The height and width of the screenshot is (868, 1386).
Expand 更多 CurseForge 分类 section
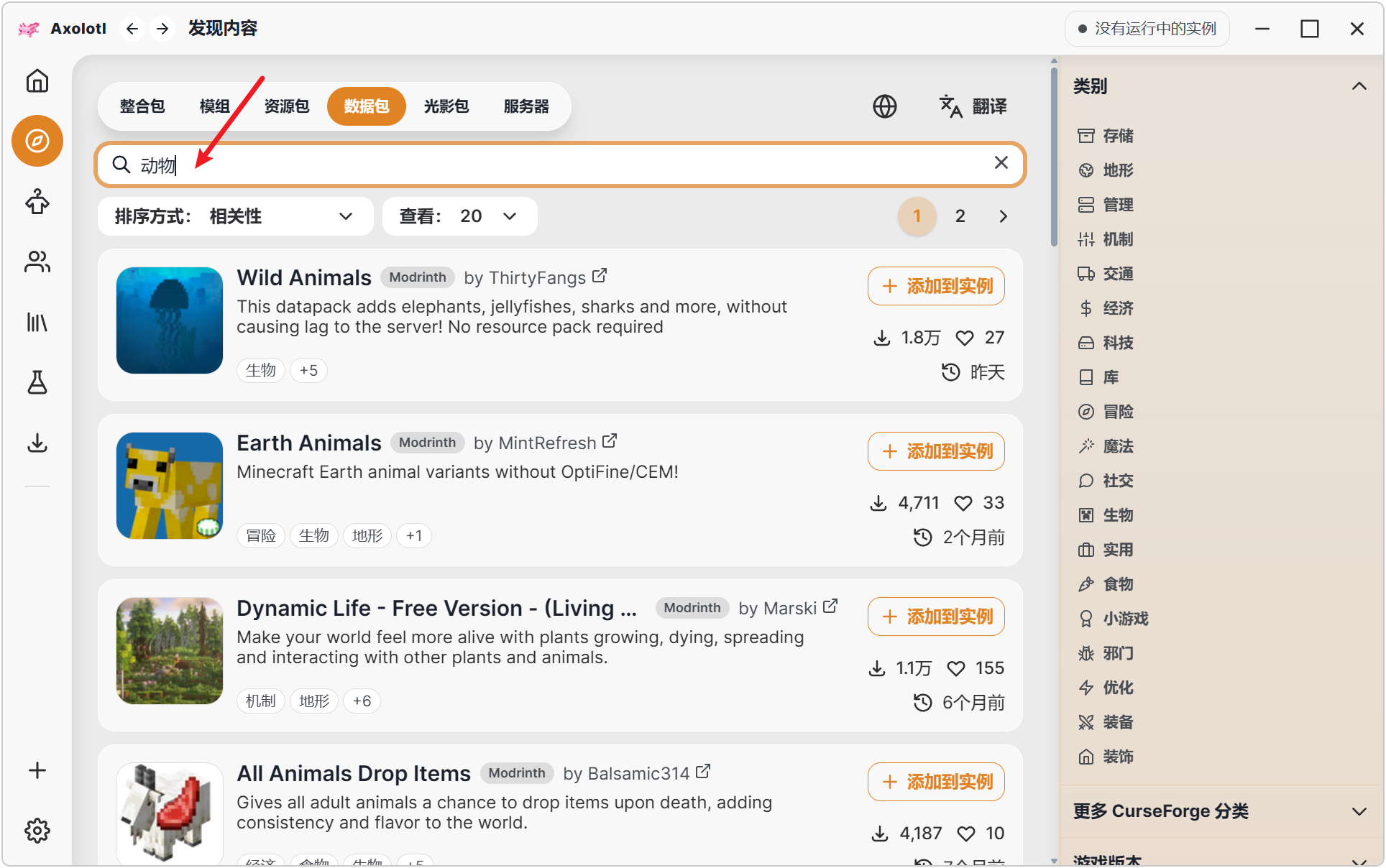click(1220, 811)
